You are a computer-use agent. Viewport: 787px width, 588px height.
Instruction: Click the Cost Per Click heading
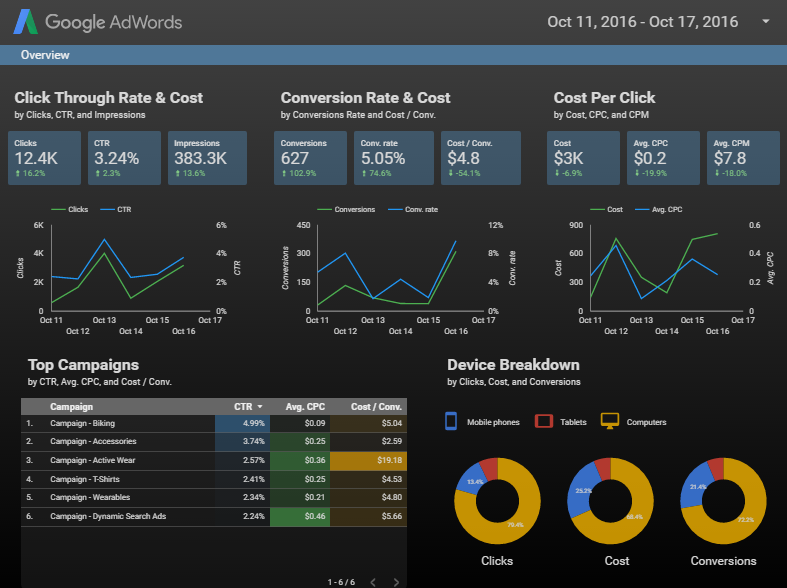tap(604, 97)
